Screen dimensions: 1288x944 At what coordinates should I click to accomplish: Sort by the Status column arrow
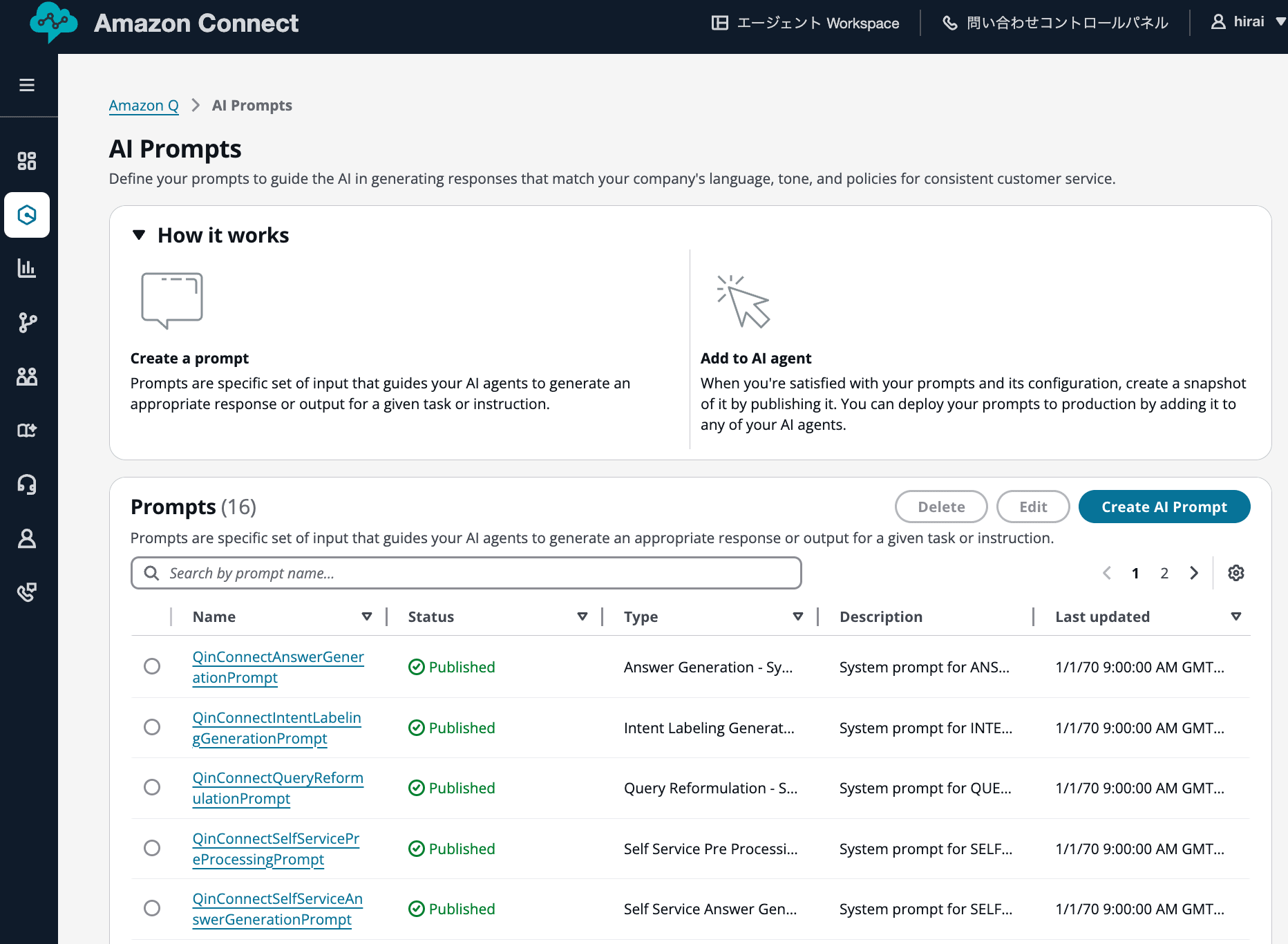[x=583, y=616]
